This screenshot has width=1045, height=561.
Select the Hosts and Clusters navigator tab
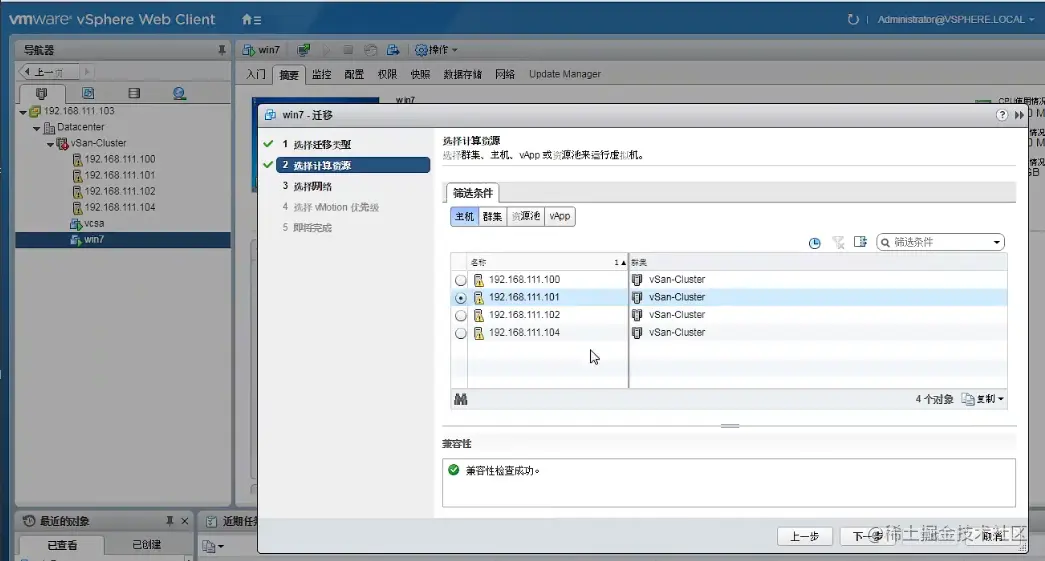[x=41, y=93]
